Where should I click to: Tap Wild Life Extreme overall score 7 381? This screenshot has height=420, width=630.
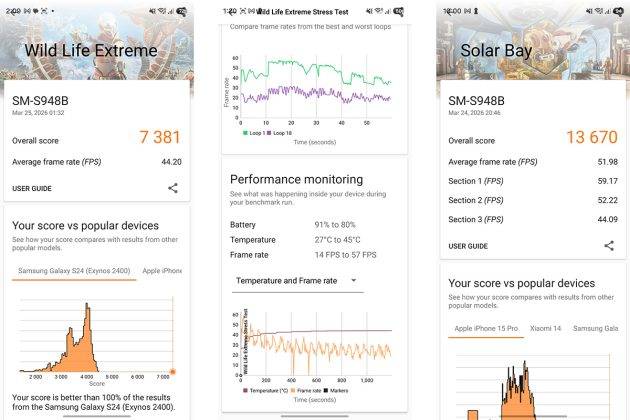(160, 137)
